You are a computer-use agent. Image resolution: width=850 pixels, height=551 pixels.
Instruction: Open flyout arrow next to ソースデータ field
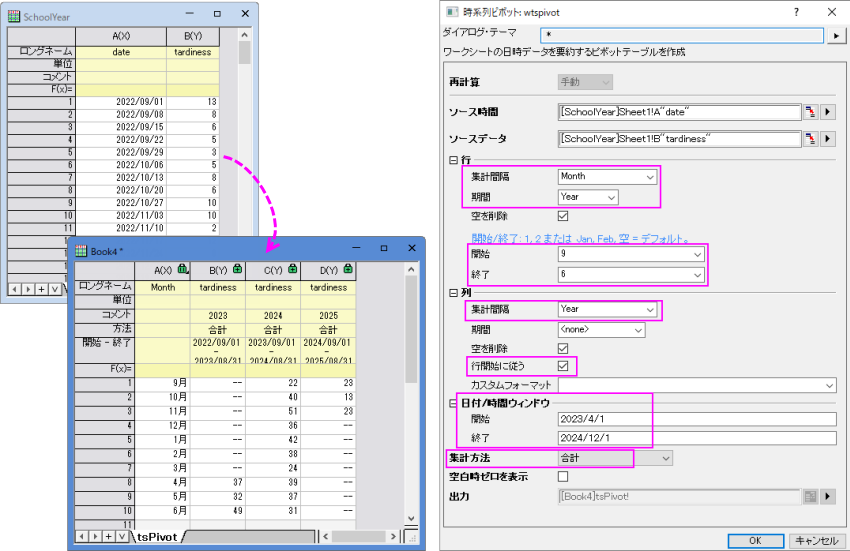[827, 139]
